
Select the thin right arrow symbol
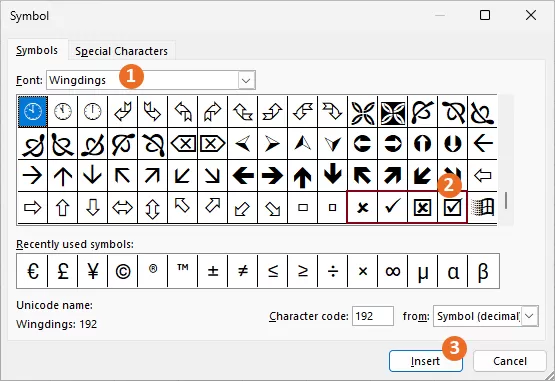(x=33, y=175)
